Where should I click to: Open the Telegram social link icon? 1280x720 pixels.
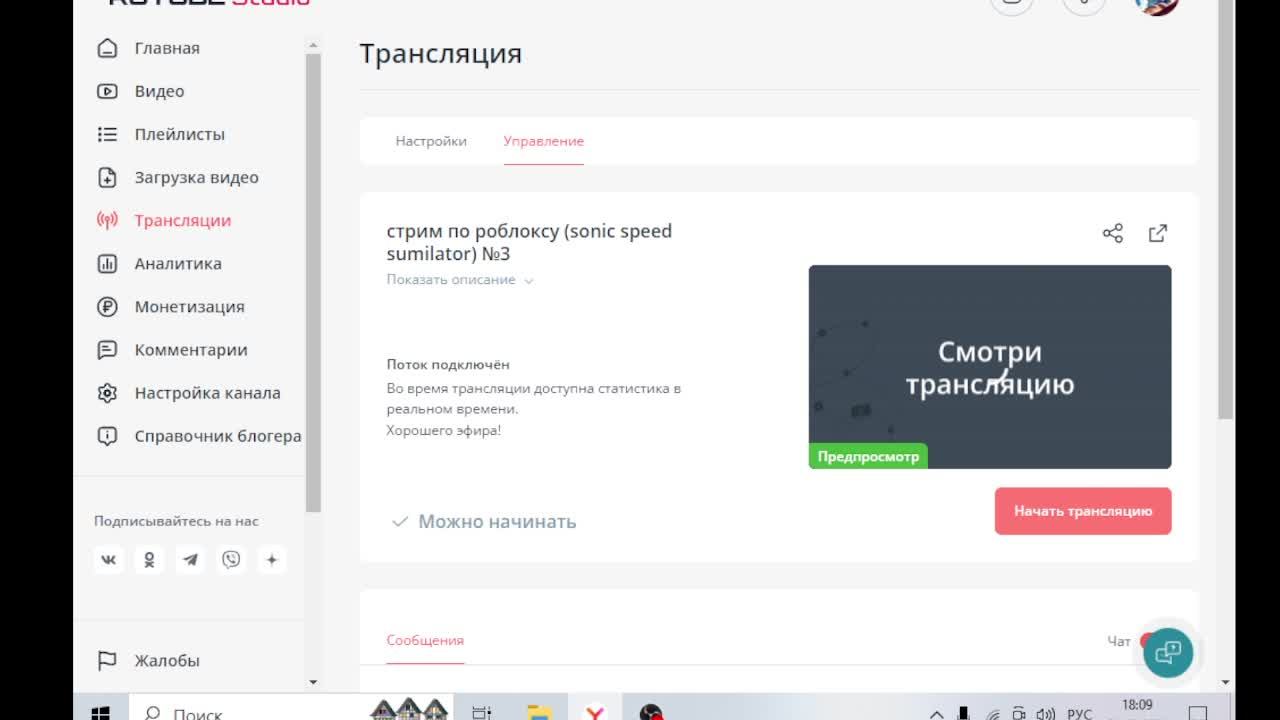coord(190,560)
